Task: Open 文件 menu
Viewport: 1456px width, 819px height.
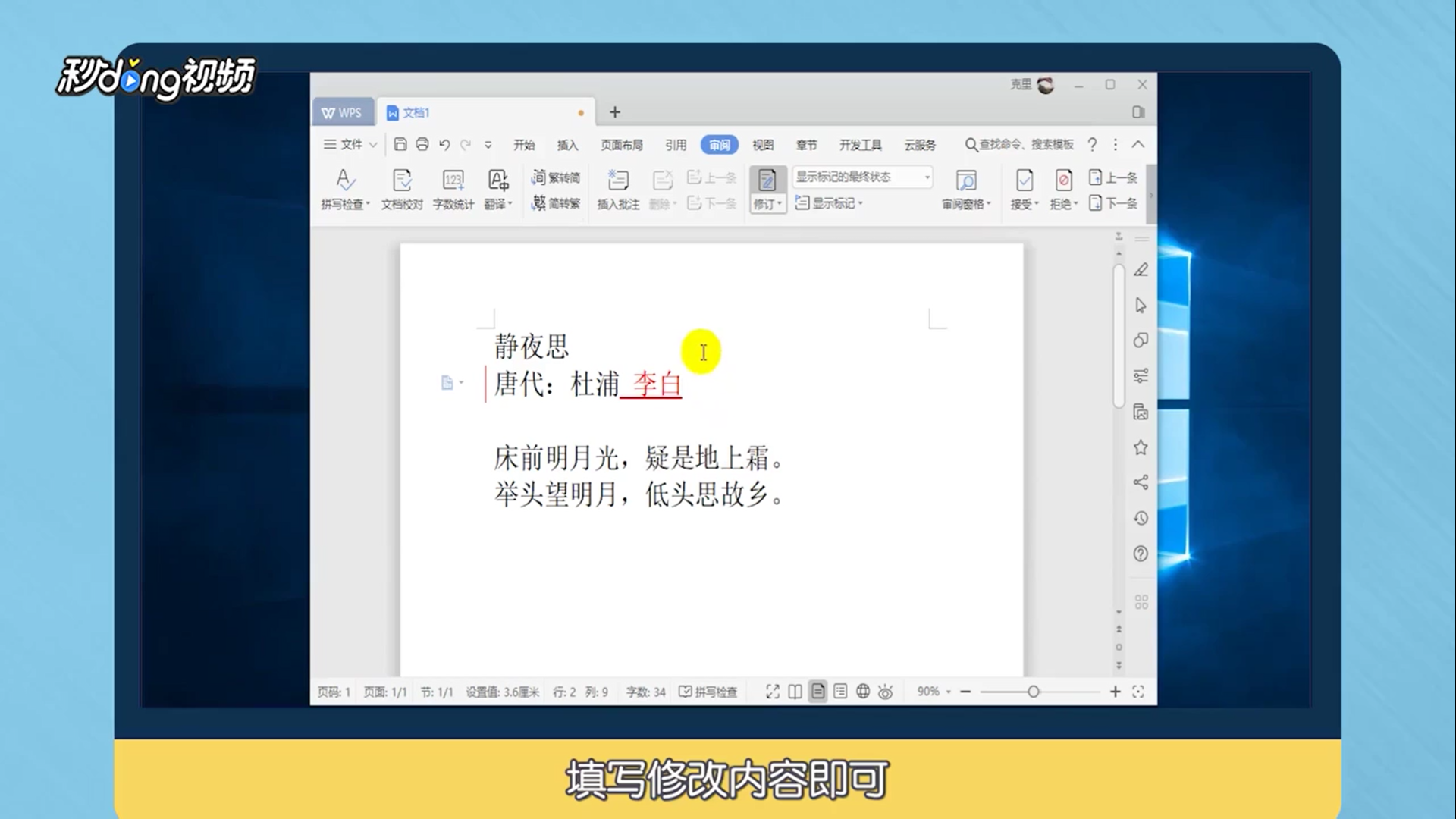Action: [x=350, y=144]
